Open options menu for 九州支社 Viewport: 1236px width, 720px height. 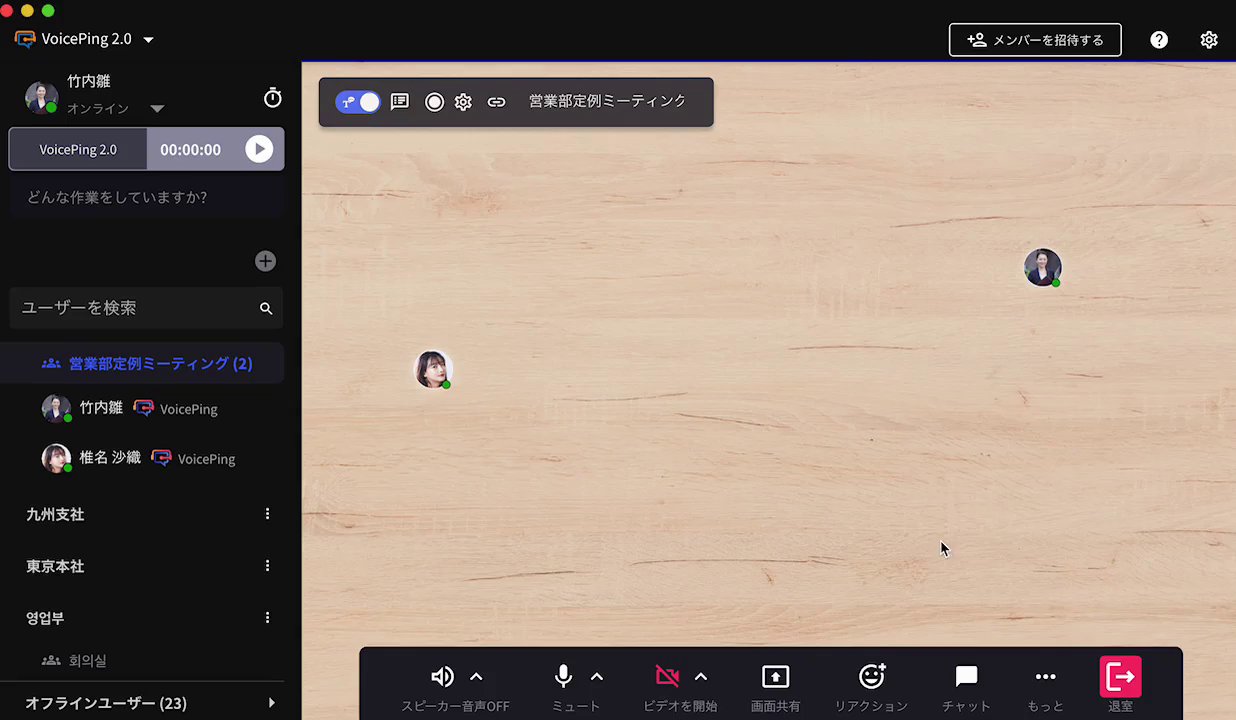267,514
